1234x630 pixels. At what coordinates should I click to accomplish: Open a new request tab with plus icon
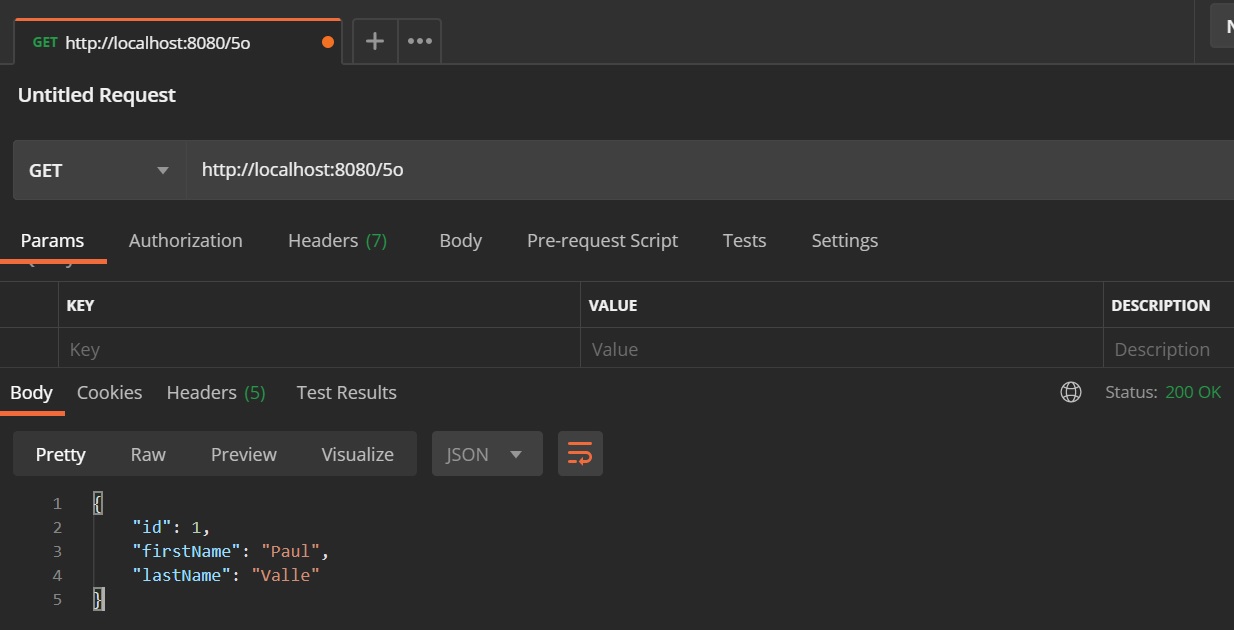[375, 42]
